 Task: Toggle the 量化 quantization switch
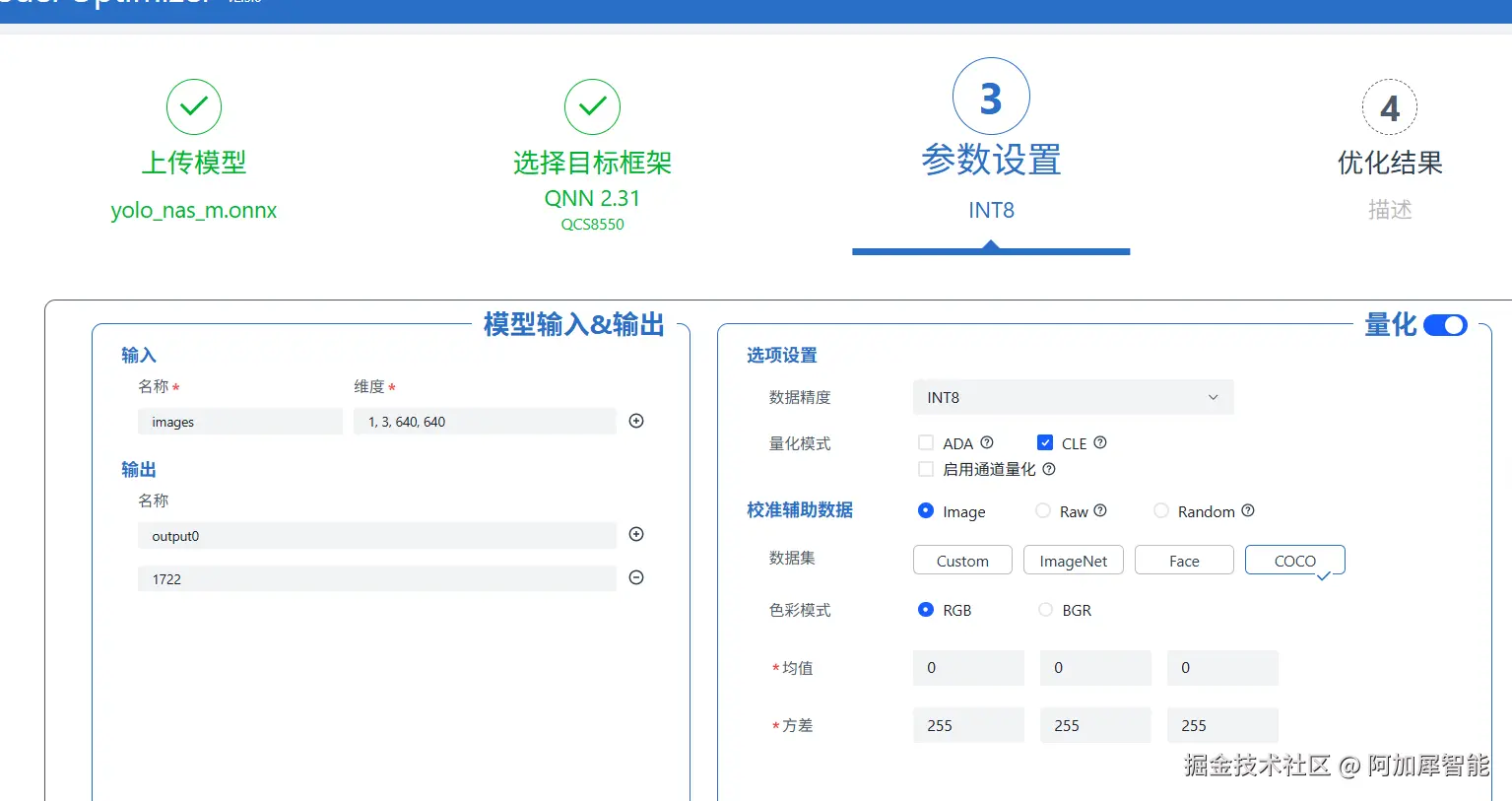pos(1445,325)
